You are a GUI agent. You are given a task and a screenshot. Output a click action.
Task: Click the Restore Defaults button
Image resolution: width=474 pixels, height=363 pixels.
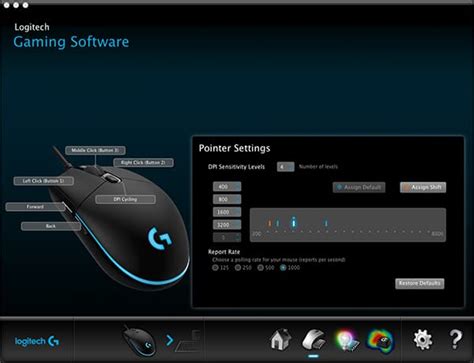click(420, 284)
